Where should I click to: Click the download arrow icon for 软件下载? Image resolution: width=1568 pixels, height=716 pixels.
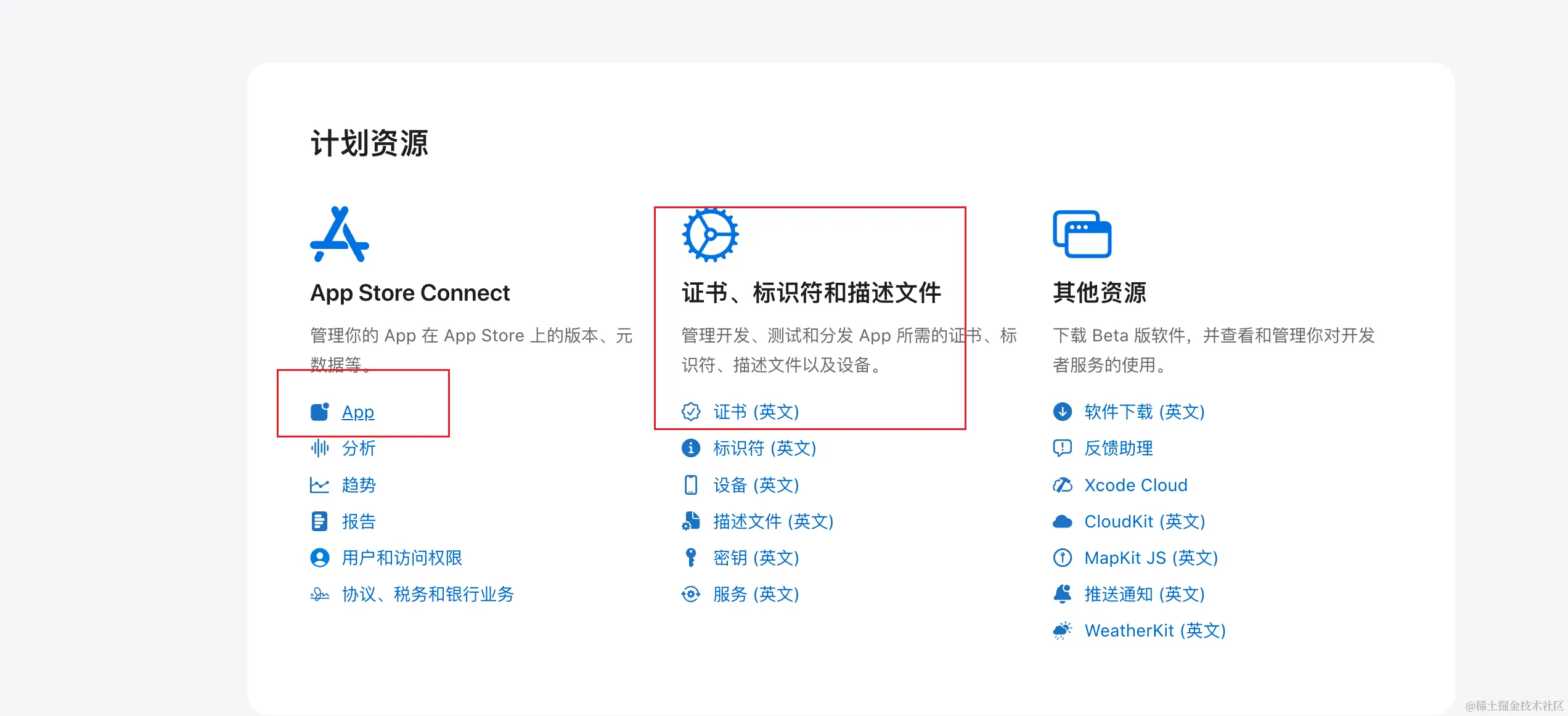tap(1063, 412)
